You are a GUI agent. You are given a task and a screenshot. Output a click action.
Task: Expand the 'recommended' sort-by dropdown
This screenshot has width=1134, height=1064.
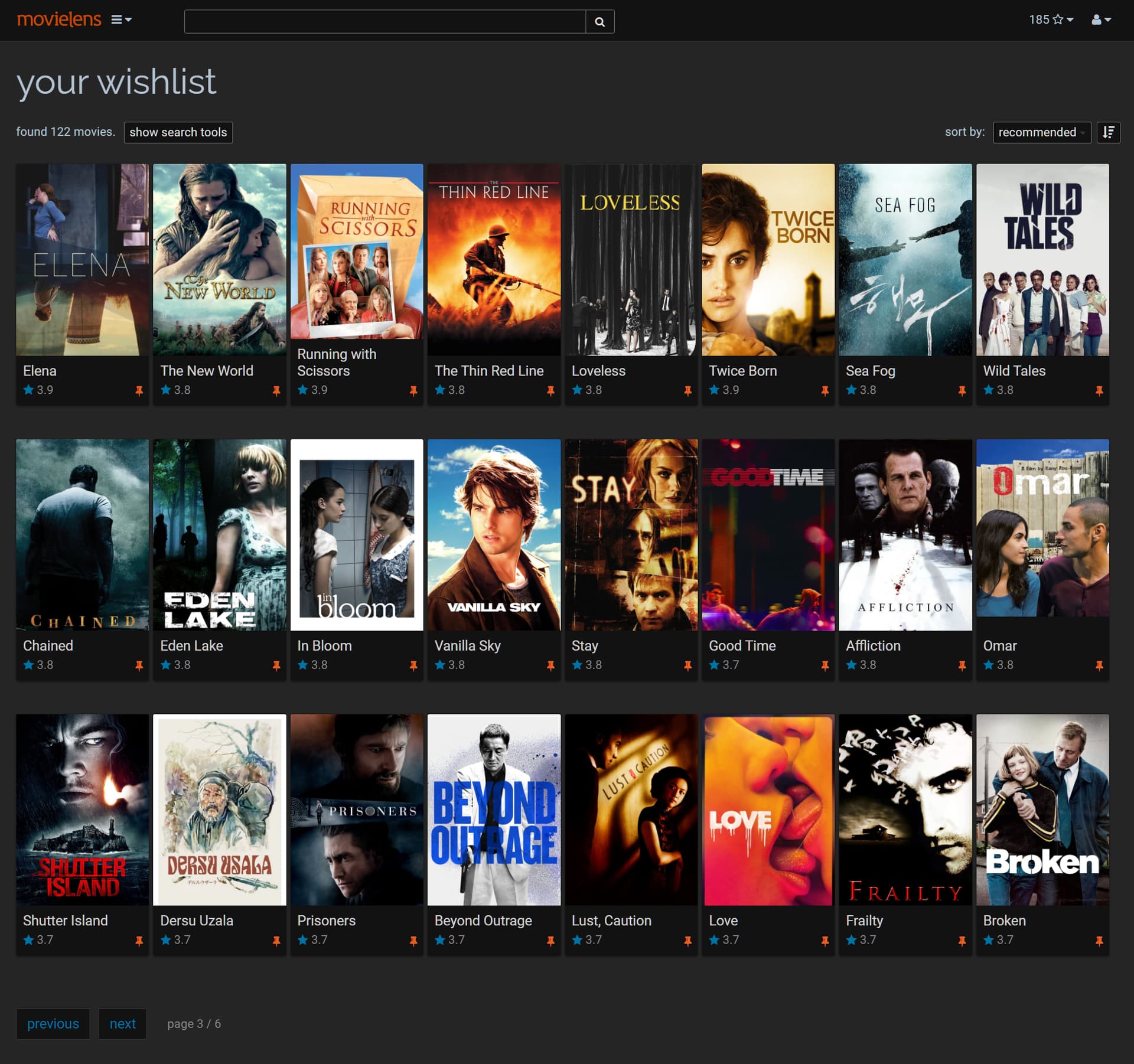tap(1042, 132)
